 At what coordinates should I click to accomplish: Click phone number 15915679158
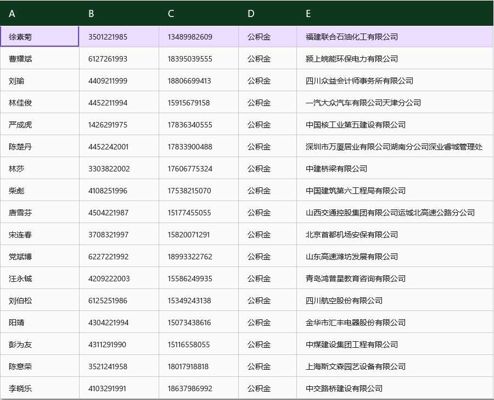(x=199, y=103)
